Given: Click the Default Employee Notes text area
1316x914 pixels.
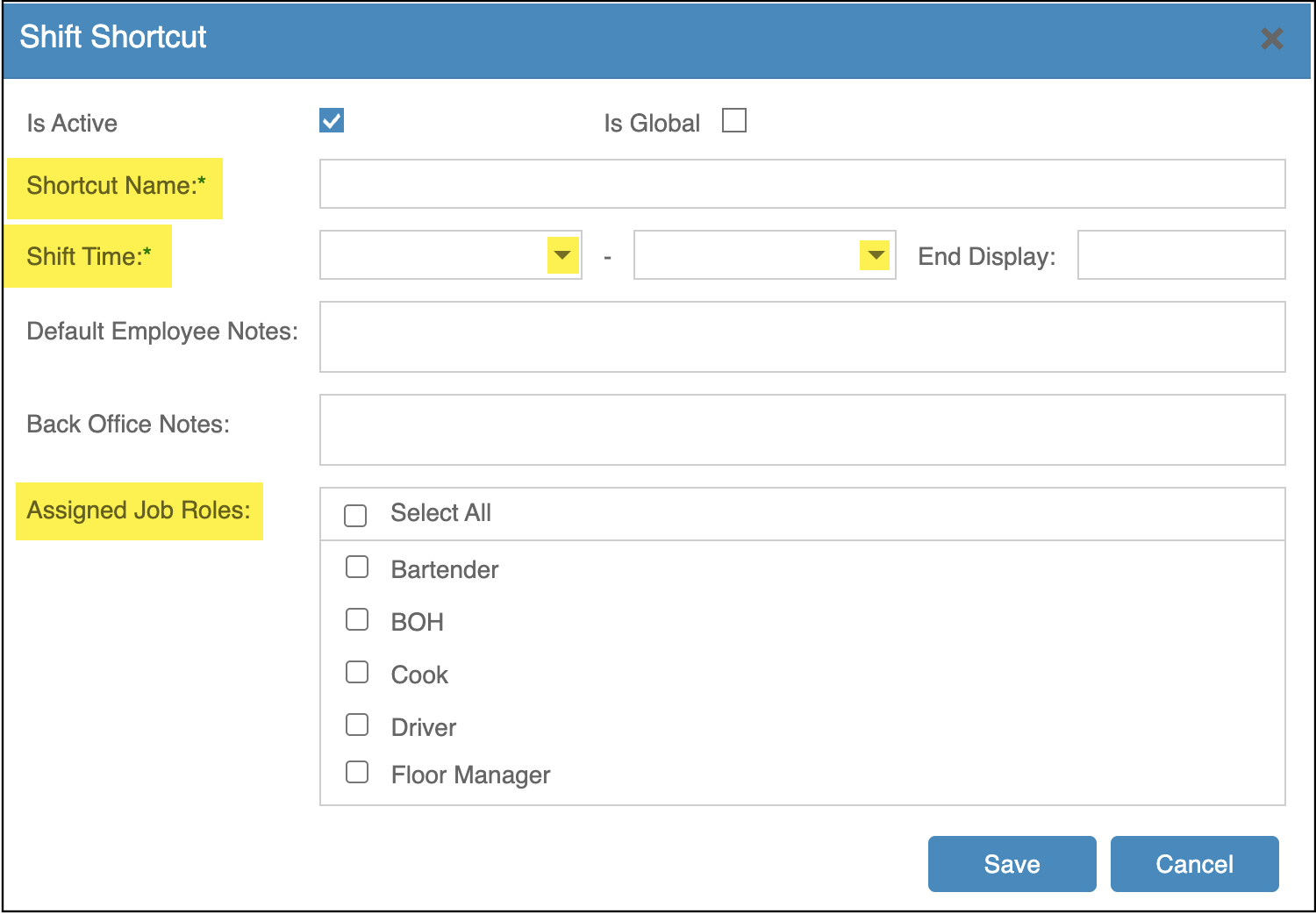Looking at the screenshot, I should point(802,337).
